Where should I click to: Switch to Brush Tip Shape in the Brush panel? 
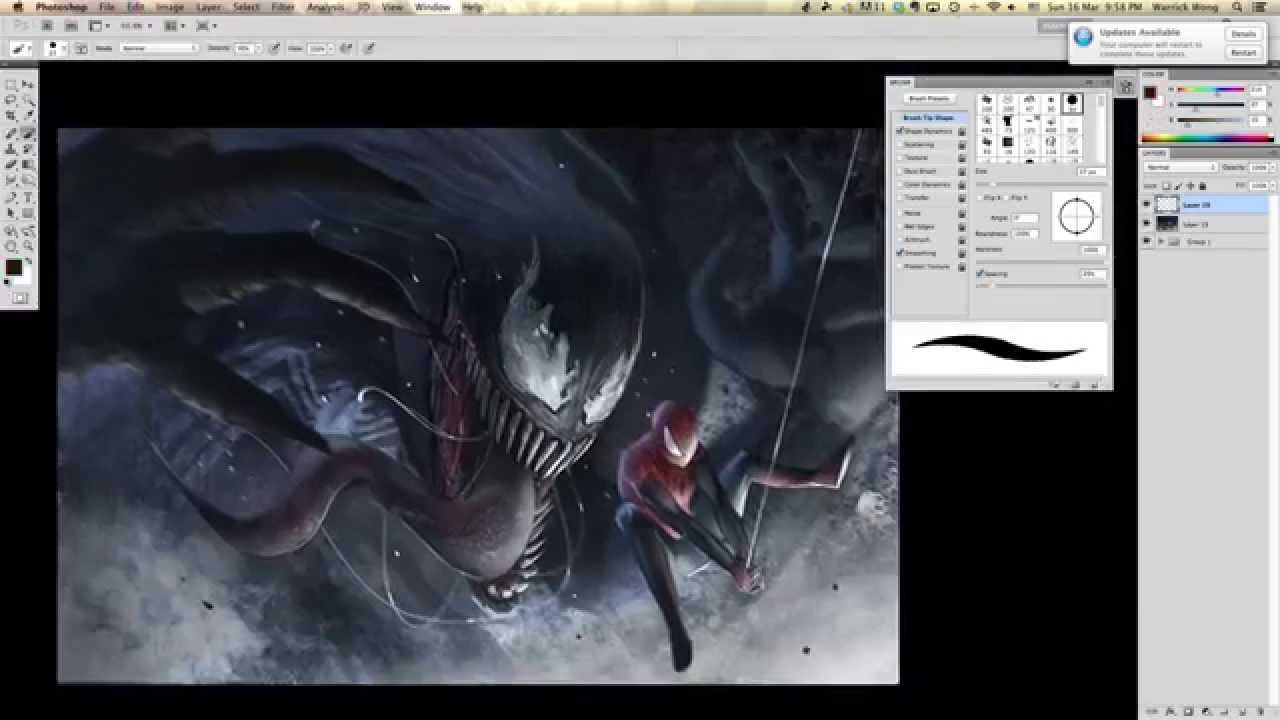pos(929,118)
